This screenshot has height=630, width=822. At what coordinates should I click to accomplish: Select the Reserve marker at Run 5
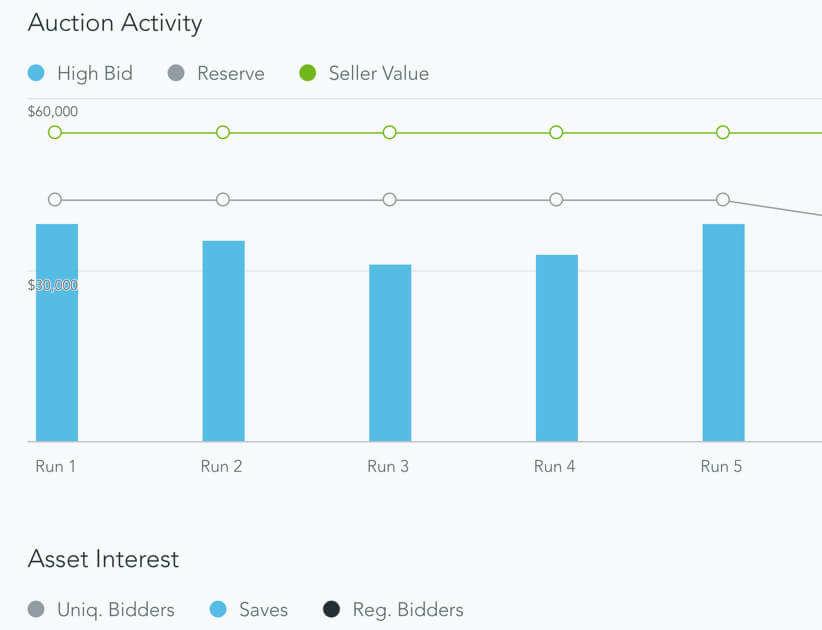pyautogui.click(x=723, y=200)
